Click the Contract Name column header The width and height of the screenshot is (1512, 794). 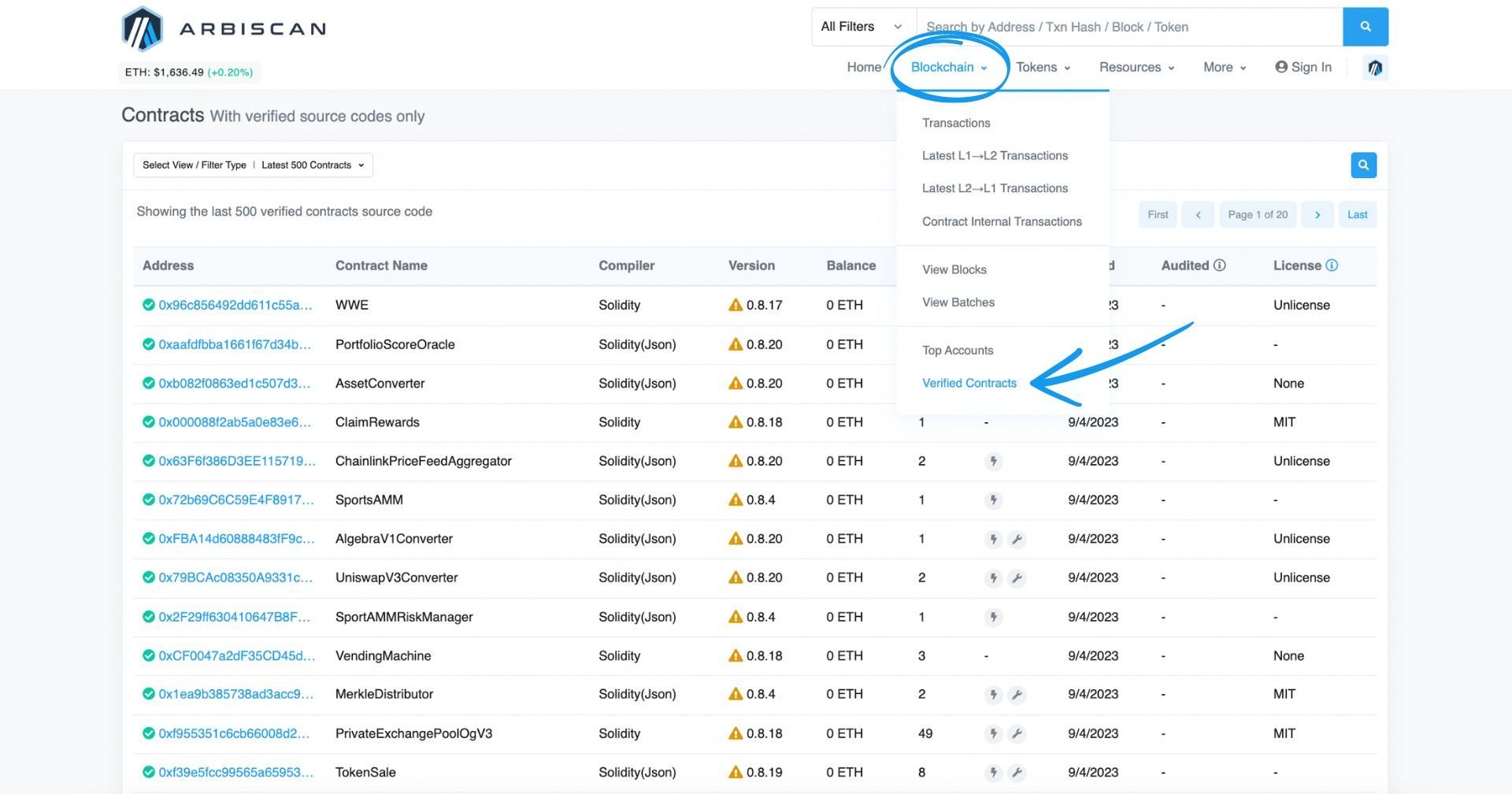point(381,265)
